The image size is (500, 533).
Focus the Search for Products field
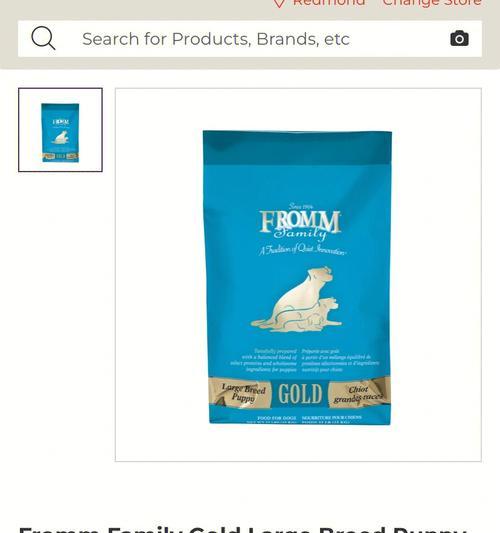click(250, 39)
